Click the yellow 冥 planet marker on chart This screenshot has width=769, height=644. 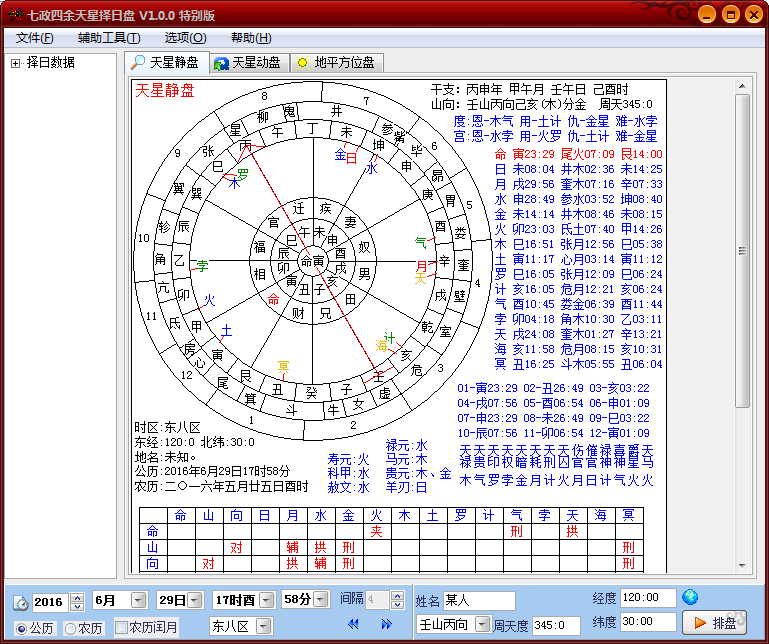coord(283,366)
